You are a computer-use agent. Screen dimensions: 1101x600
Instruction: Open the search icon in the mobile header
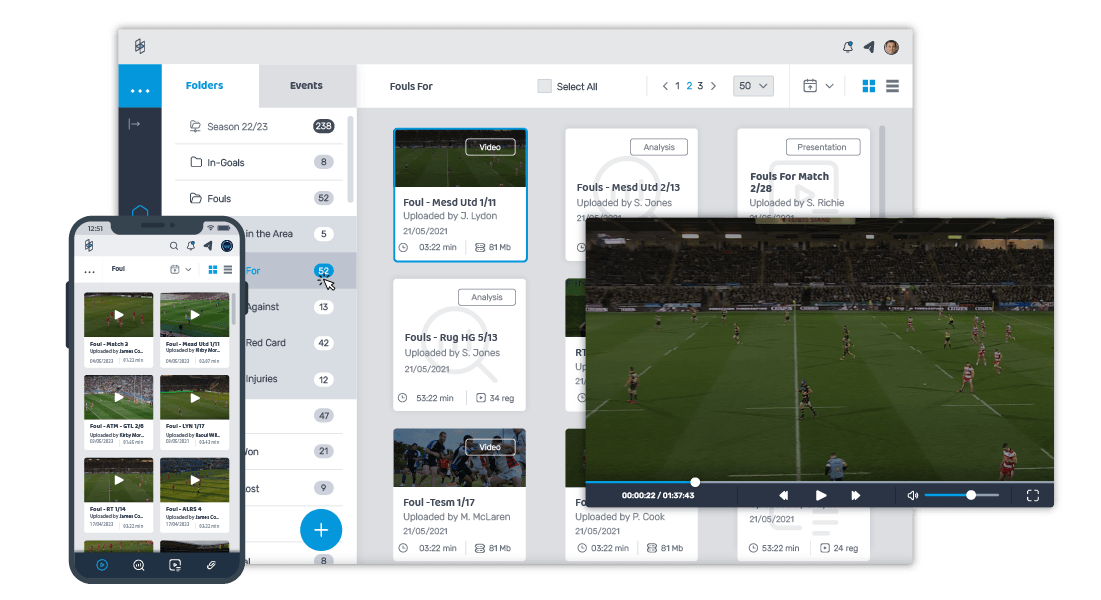point(174,246)
